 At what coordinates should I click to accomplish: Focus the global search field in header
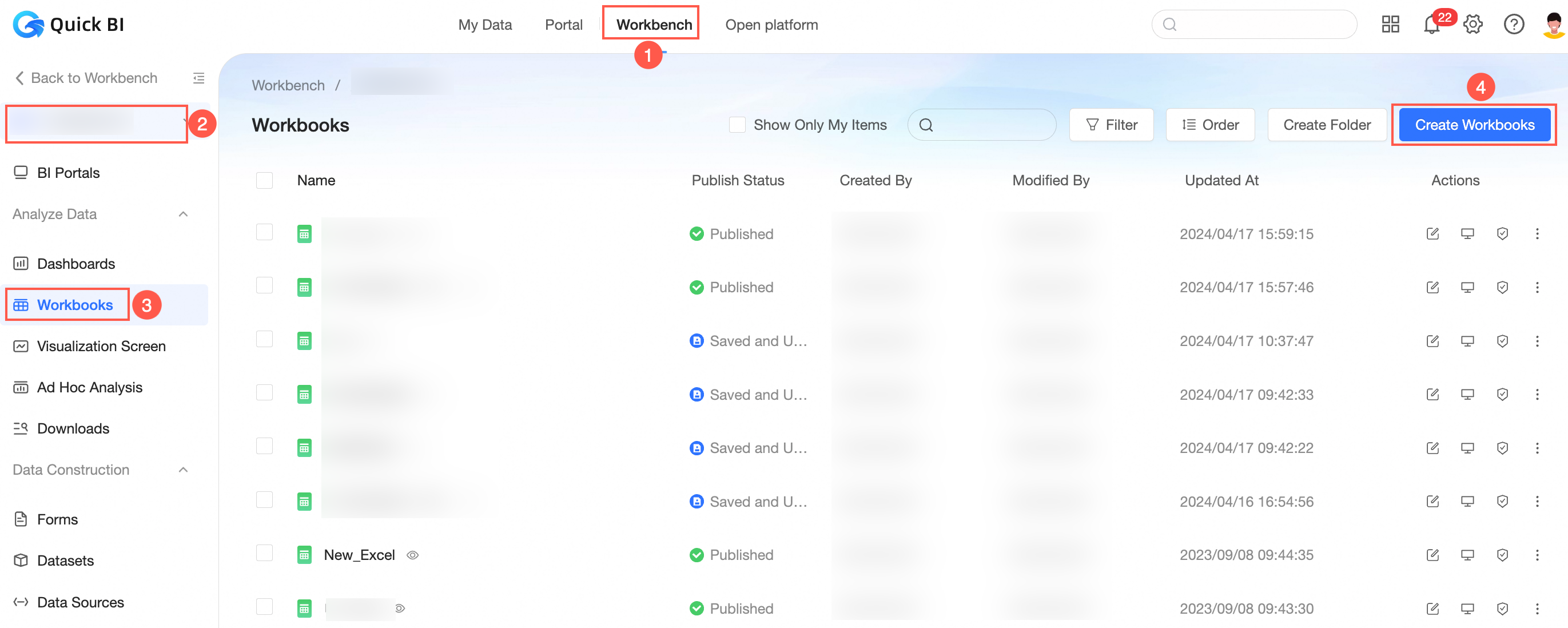tap(1254, 25)
